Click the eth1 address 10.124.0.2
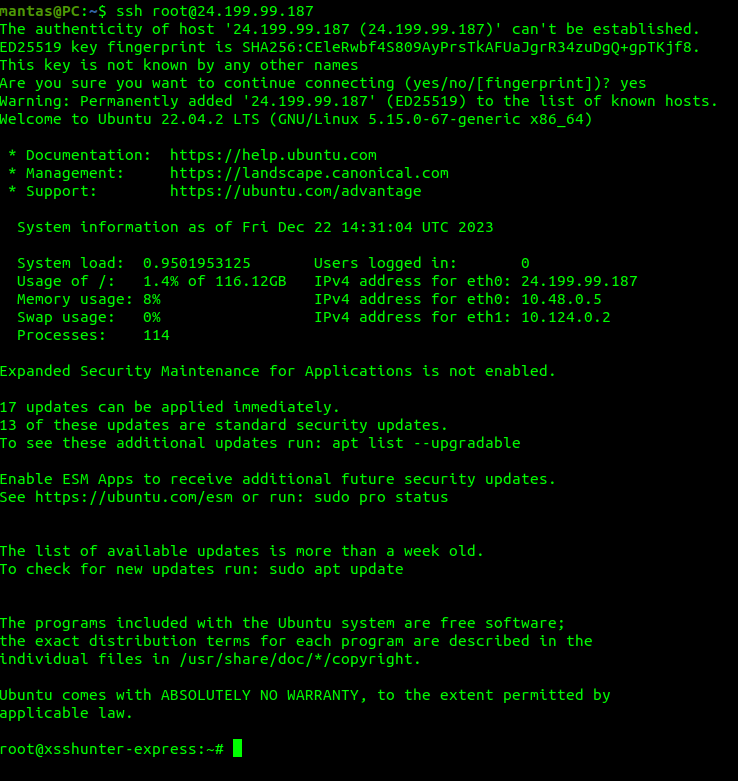This screenshot has width=738, height=781. (566, 317)
